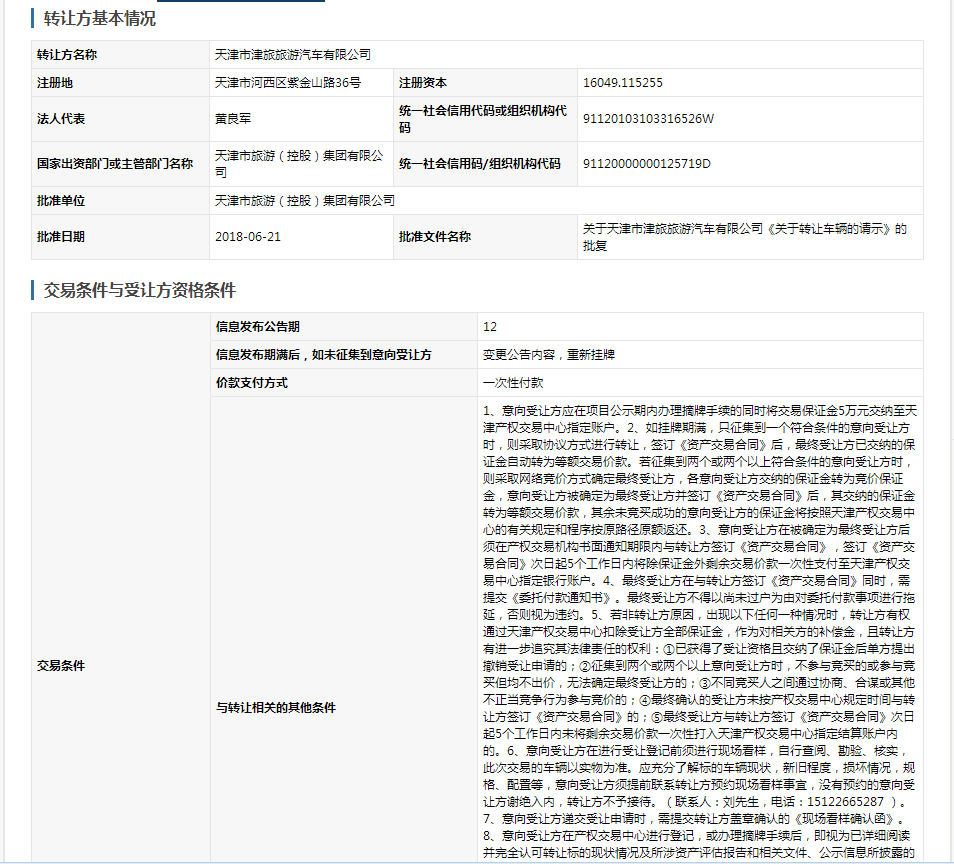This screenshot has height=864, width=954.
Task: Click credit code 91120000000125719D
Action: 646,164
